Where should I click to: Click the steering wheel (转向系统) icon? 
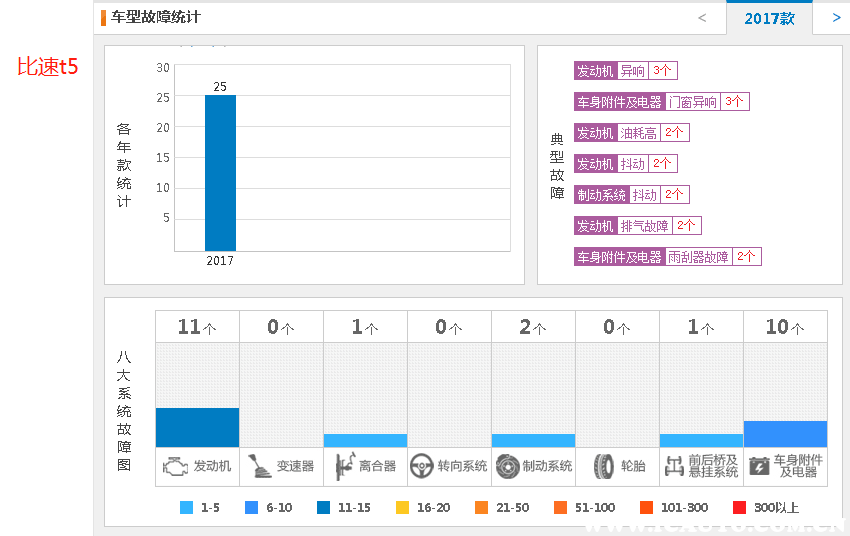422,466
